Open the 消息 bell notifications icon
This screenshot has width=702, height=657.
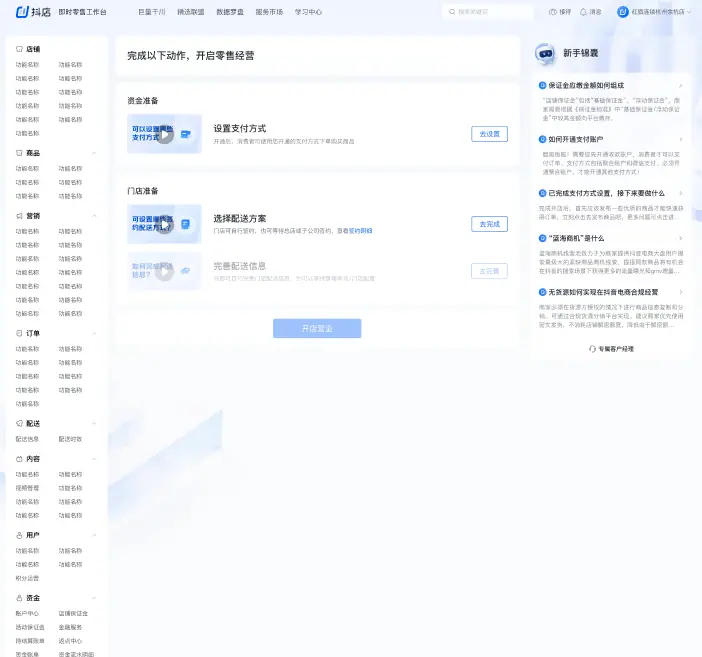(583, 12)
